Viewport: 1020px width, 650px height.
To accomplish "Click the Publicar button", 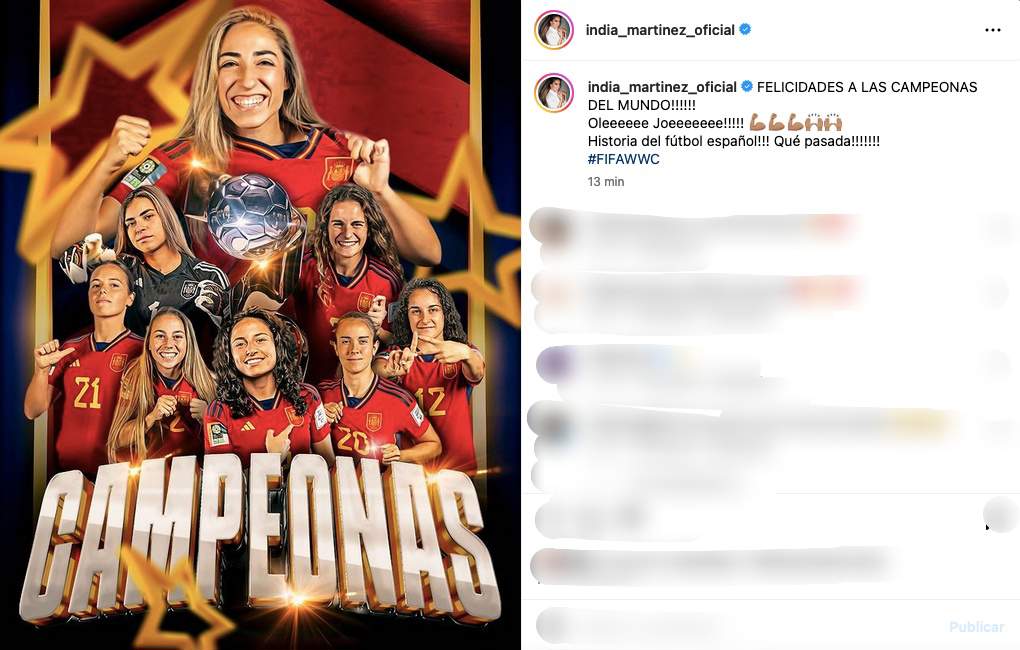I will [976, 627].
